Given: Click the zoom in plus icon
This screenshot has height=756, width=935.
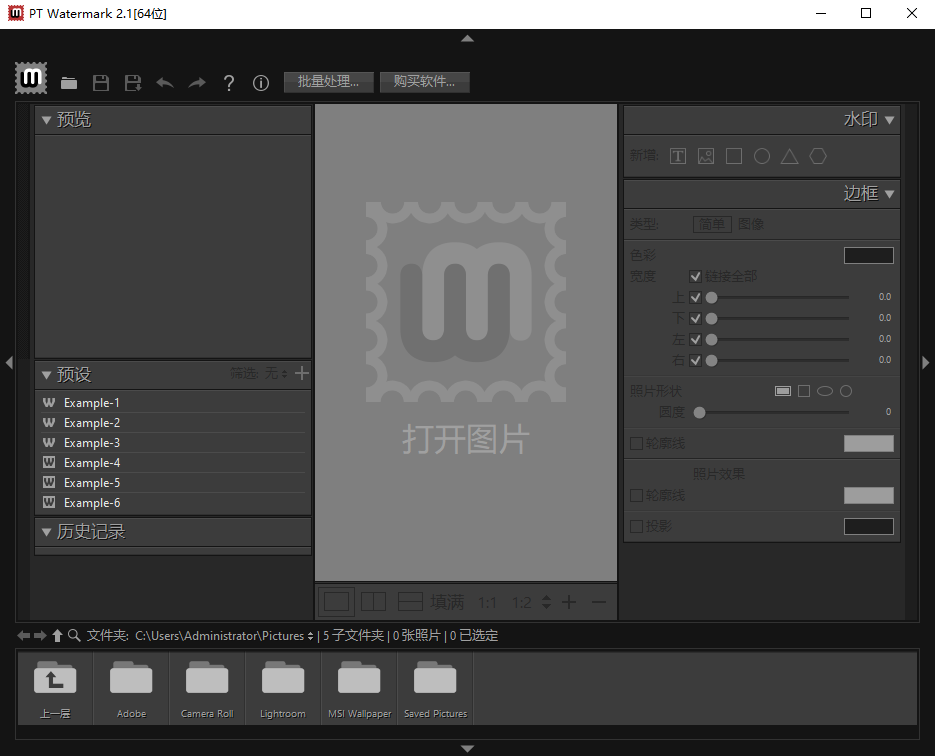Looking at the screenshot, I should click(569, 602).
